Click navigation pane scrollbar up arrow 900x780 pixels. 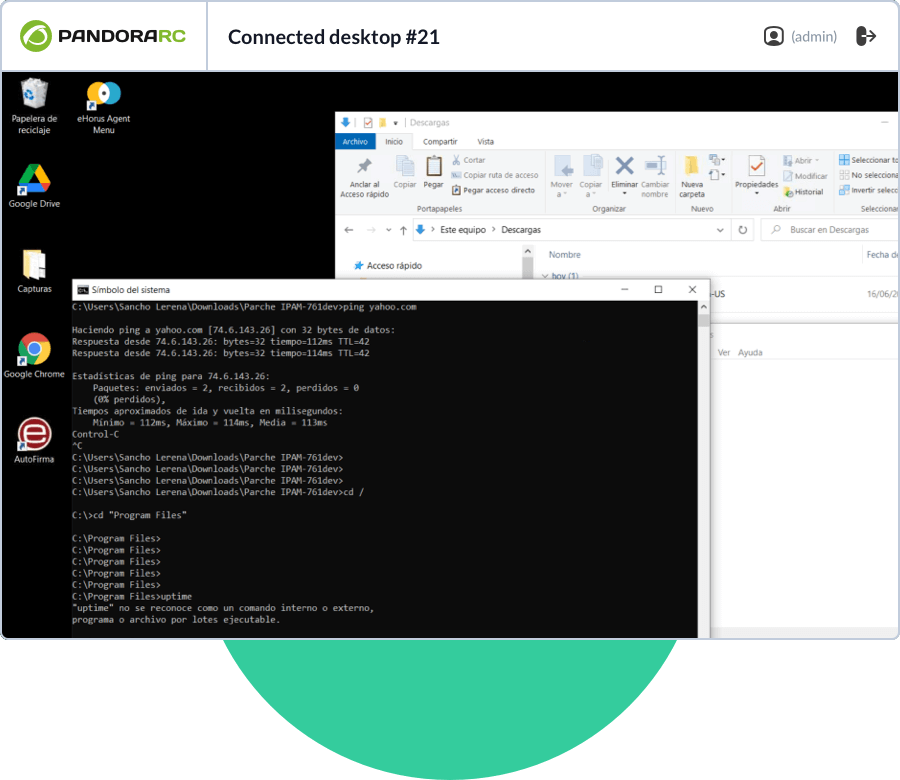tap(527, 251)
